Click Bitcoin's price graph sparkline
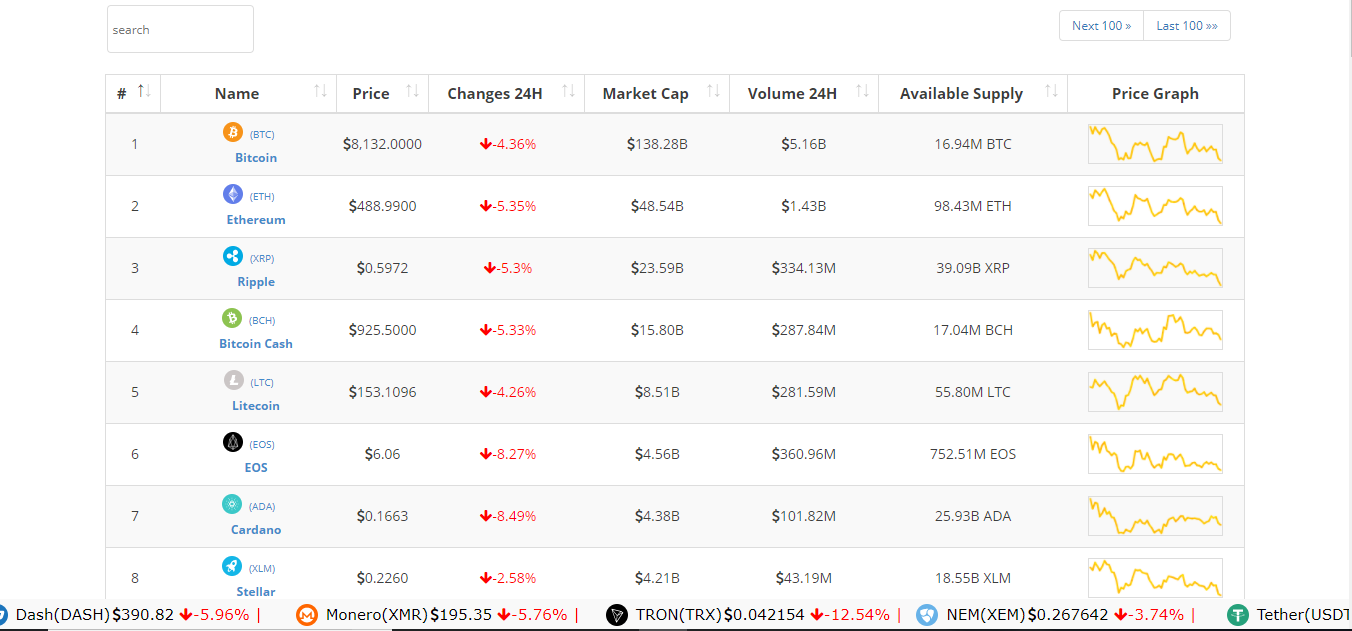 point(1155,143)
